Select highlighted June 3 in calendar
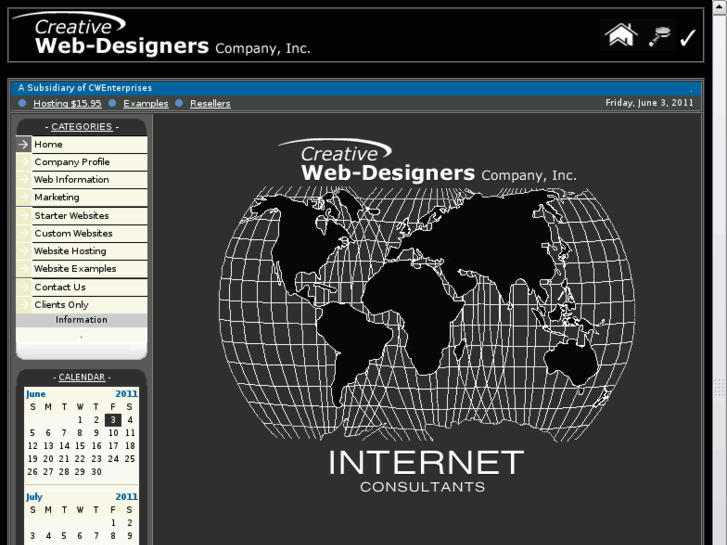 113,420
